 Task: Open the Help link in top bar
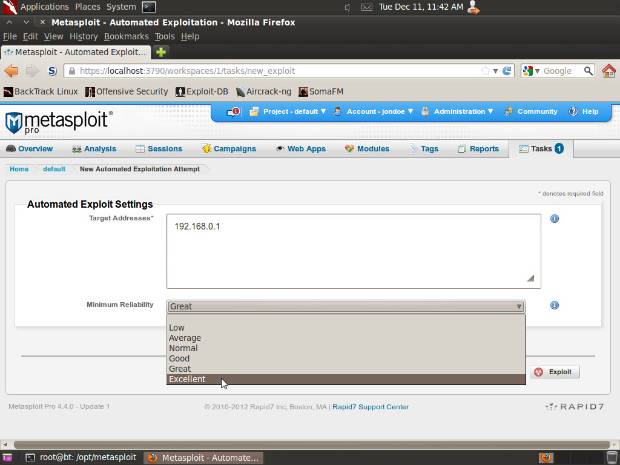584,112
